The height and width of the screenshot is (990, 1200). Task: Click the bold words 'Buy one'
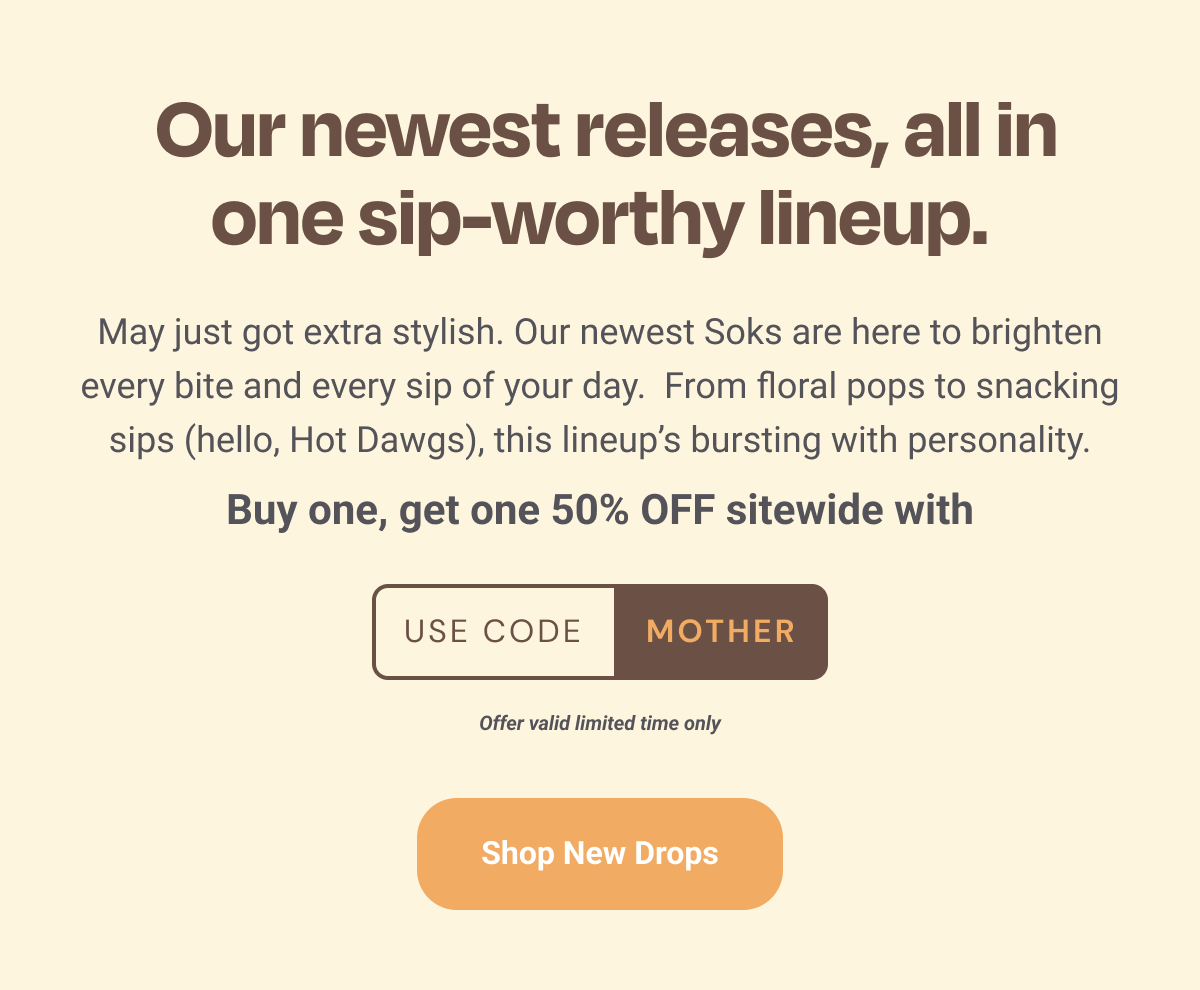(306, 511)
